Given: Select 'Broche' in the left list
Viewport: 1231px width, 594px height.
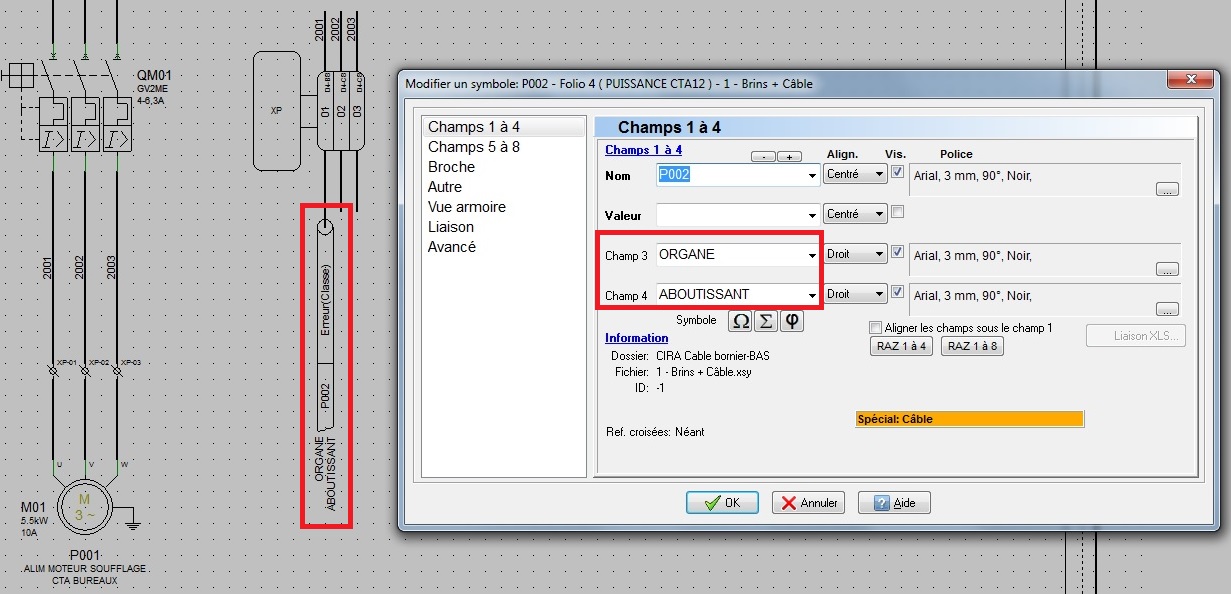Looking at the screenshot, I should 451,167.
